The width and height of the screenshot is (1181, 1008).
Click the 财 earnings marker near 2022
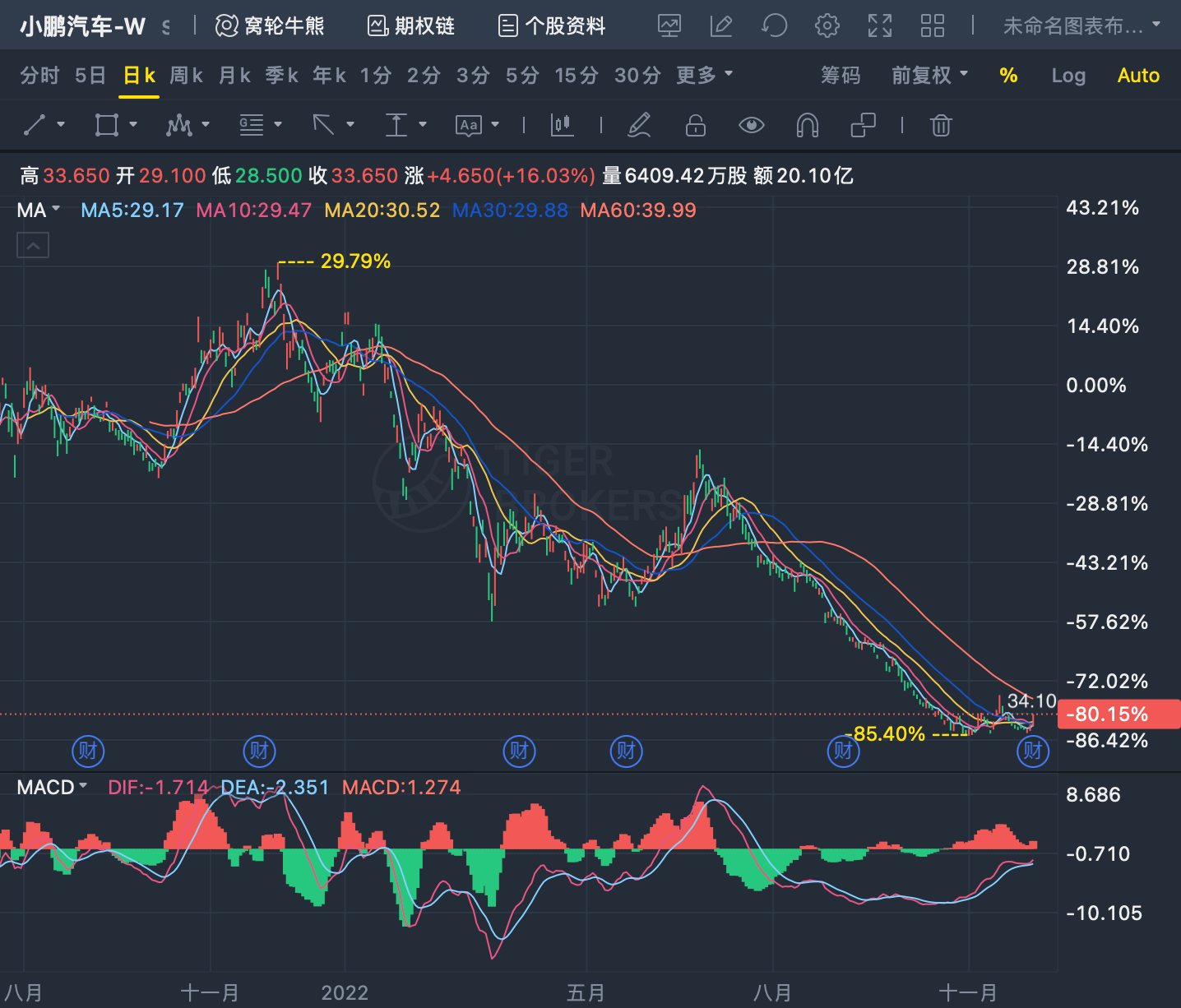coord(259,751)
